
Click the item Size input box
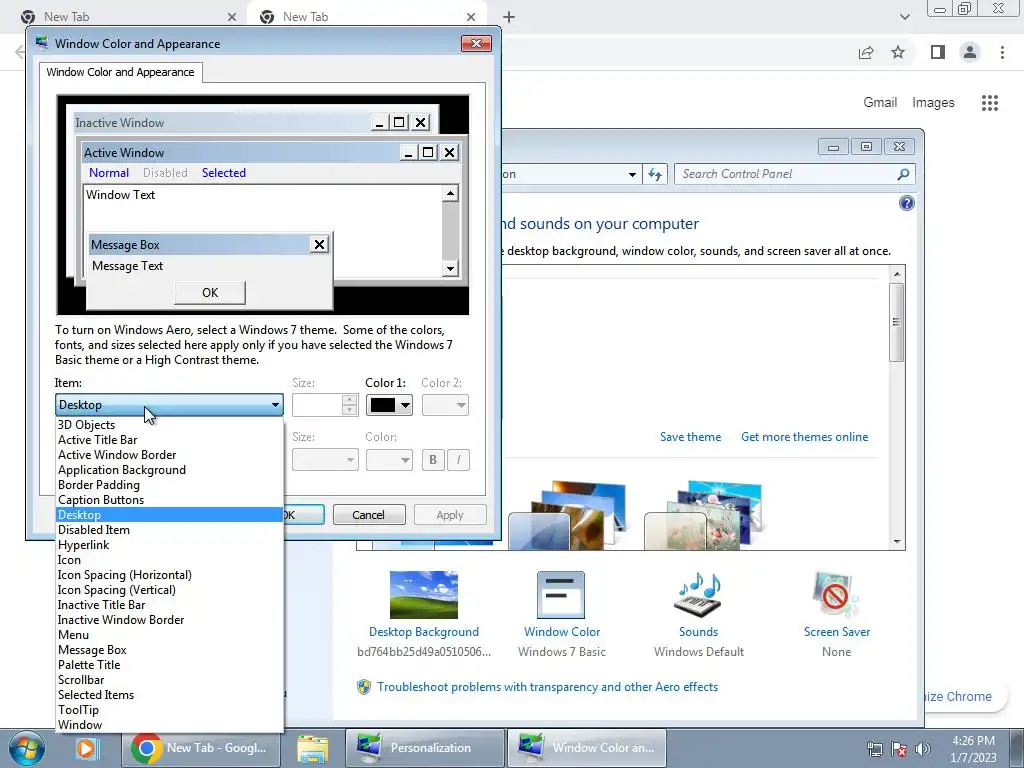317,405
